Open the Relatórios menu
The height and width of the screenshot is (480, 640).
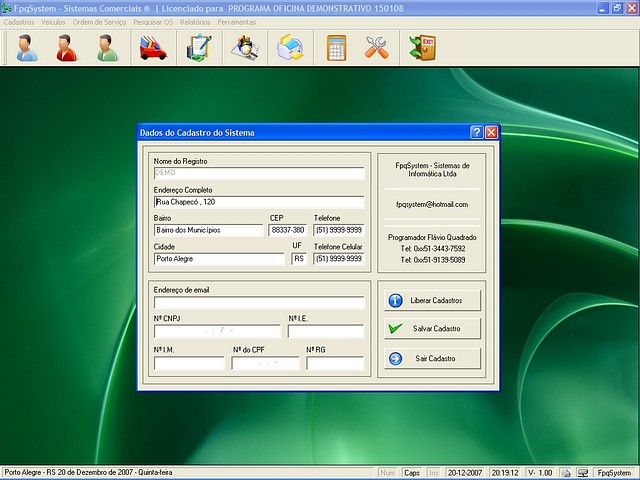click(195, 22)
